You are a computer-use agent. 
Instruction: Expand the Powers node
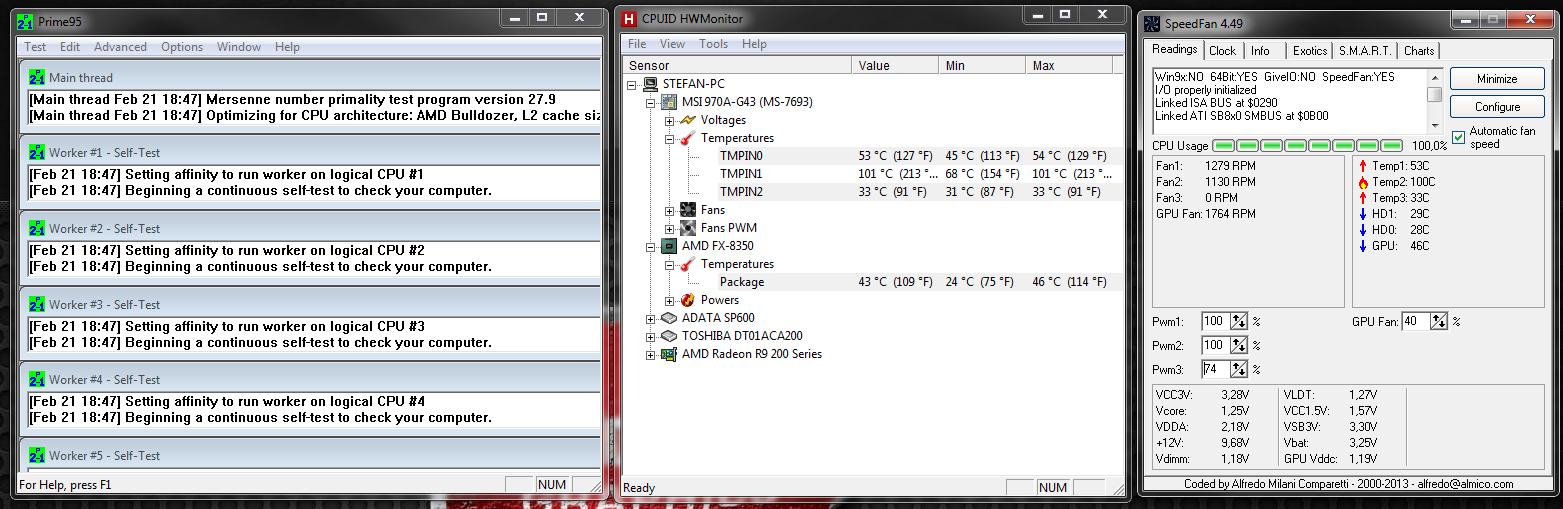coord(669,301)
